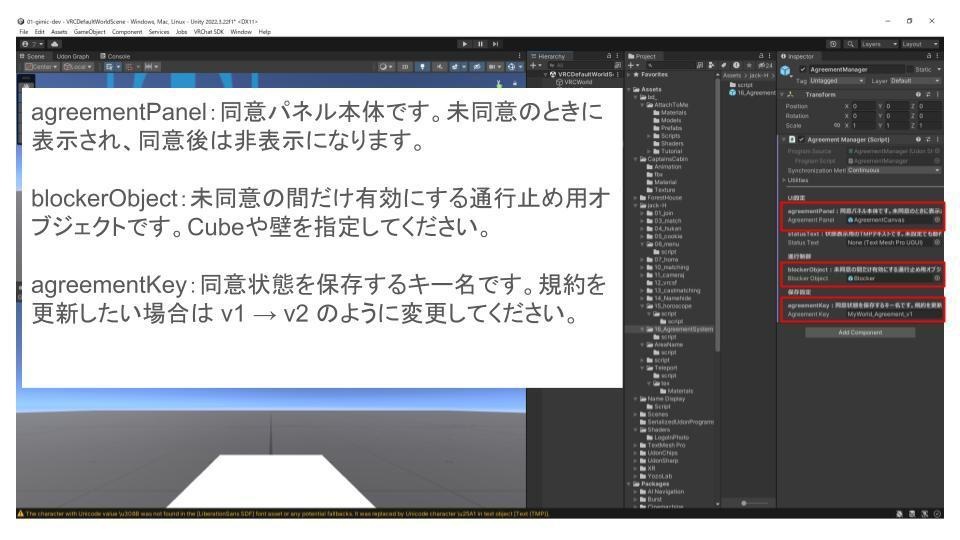Click the Add Component button

860,332
